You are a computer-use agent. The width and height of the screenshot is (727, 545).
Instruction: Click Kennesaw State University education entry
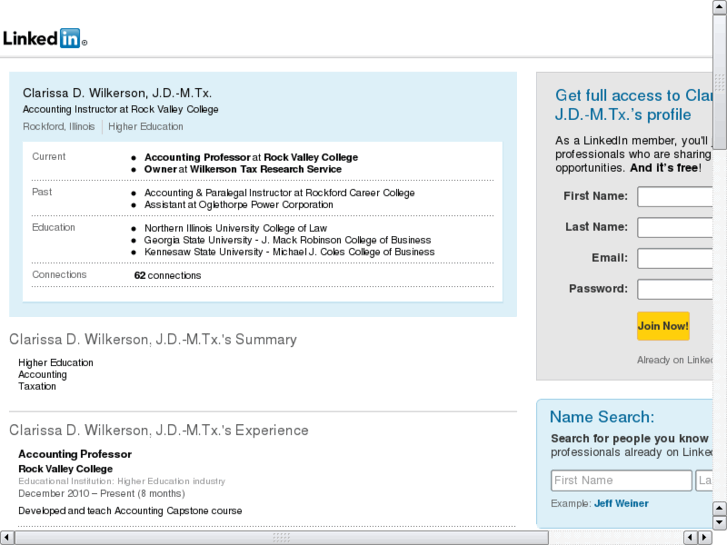(x=289, y=252)
